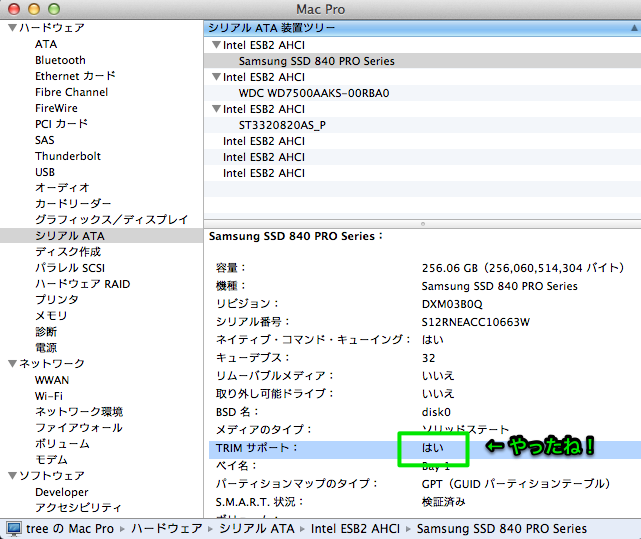Click S.M.A.R.T. status 検証済み
This screenshot has width=641, height=539.
click(x=444, y=501)
